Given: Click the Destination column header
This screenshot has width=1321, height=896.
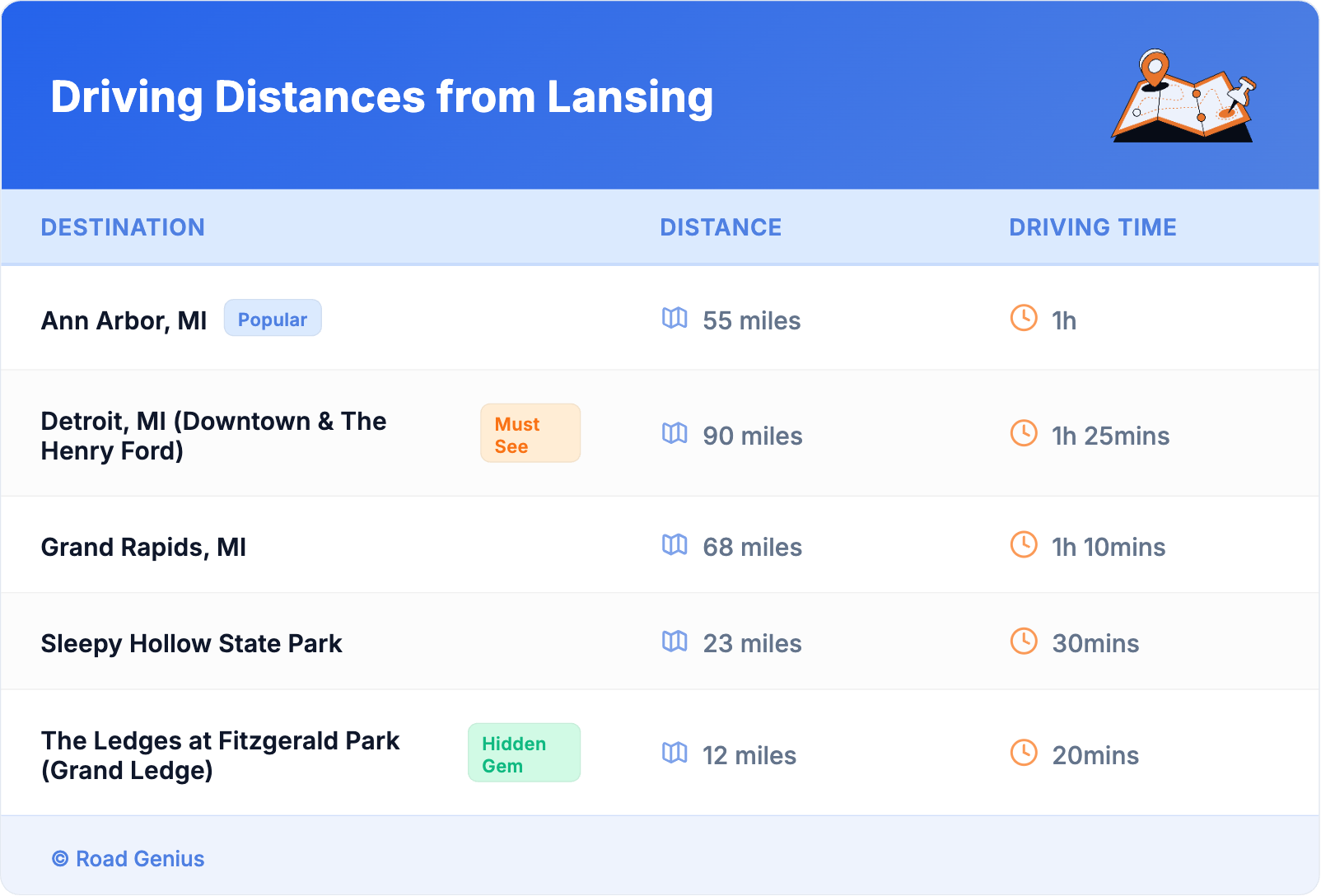Looking at the screenshot, I should coord(123,227).
